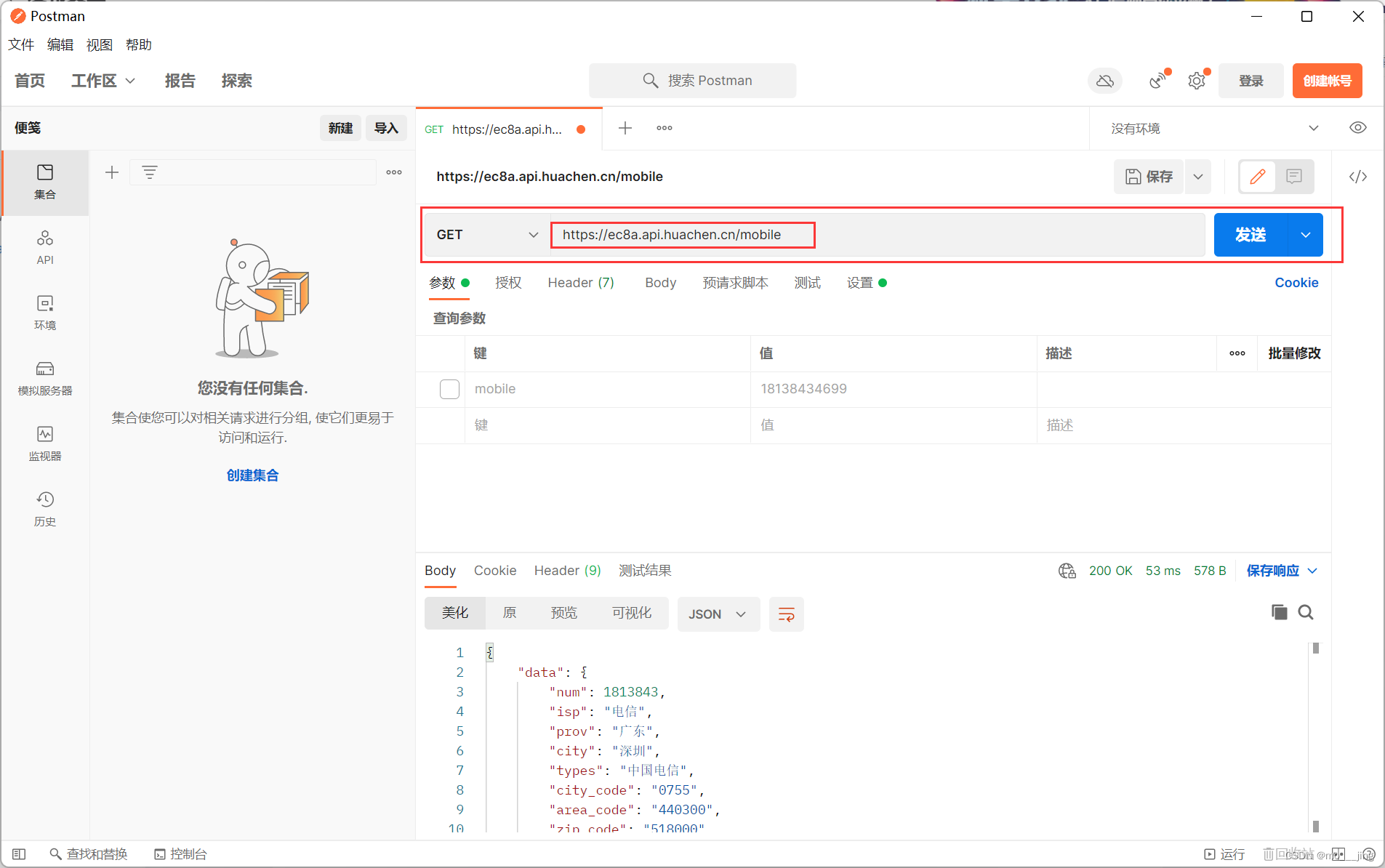Open the Collections sidebar tab
1385x868 pixels.
45,182
